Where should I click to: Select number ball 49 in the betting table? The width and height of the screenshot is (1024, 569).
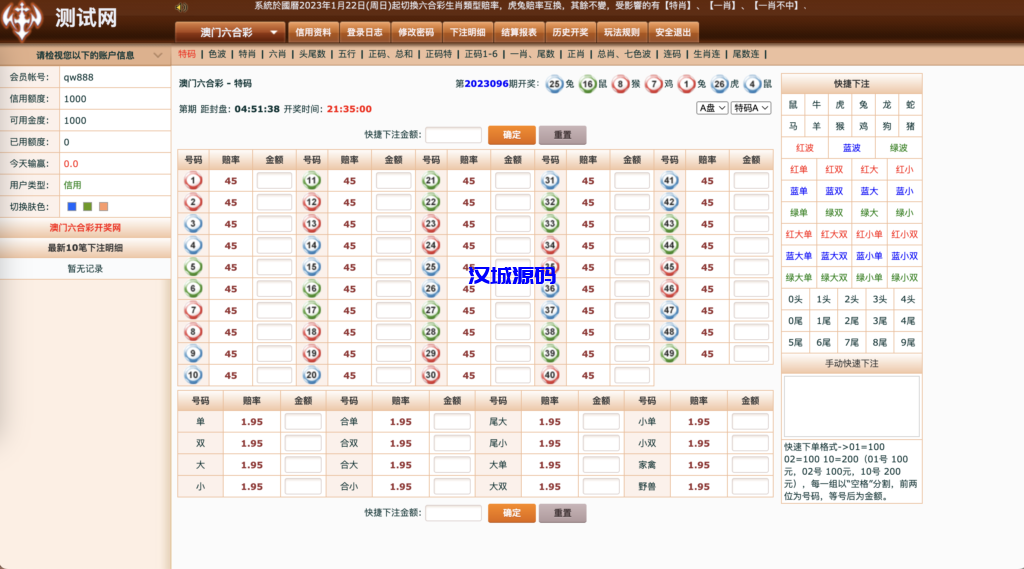coord(669,354)
